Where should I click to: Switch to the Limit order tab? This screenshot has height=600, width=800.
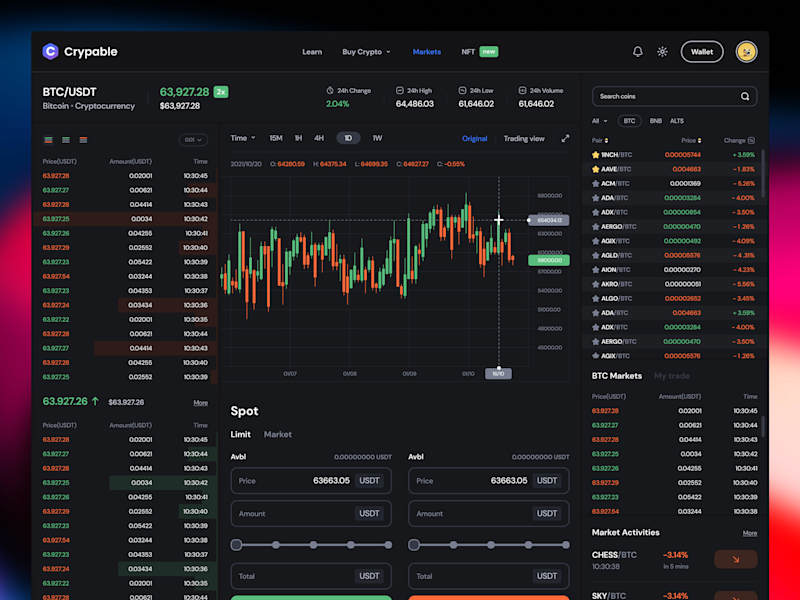click(240, 434)
